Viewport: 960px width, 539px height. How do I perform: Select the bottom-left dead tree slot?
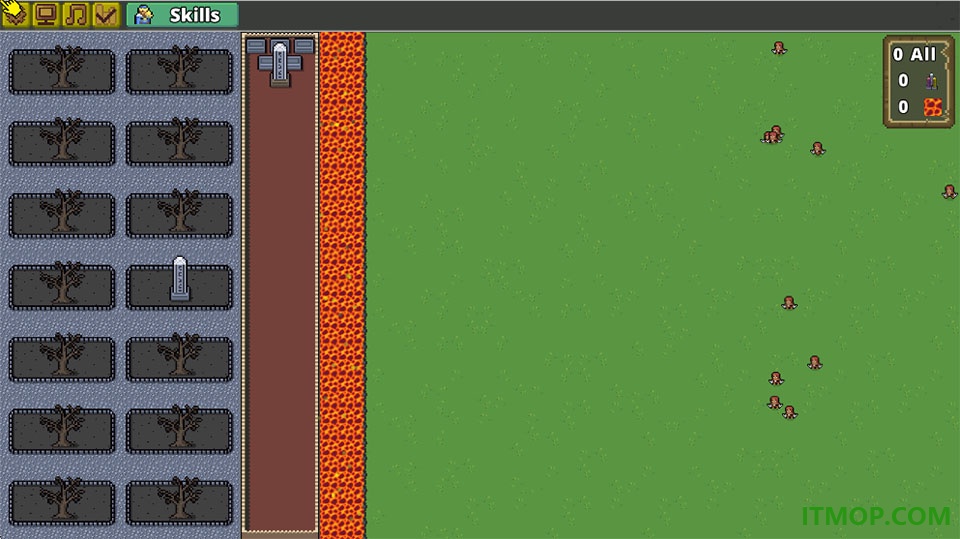[x=62, y=502]
